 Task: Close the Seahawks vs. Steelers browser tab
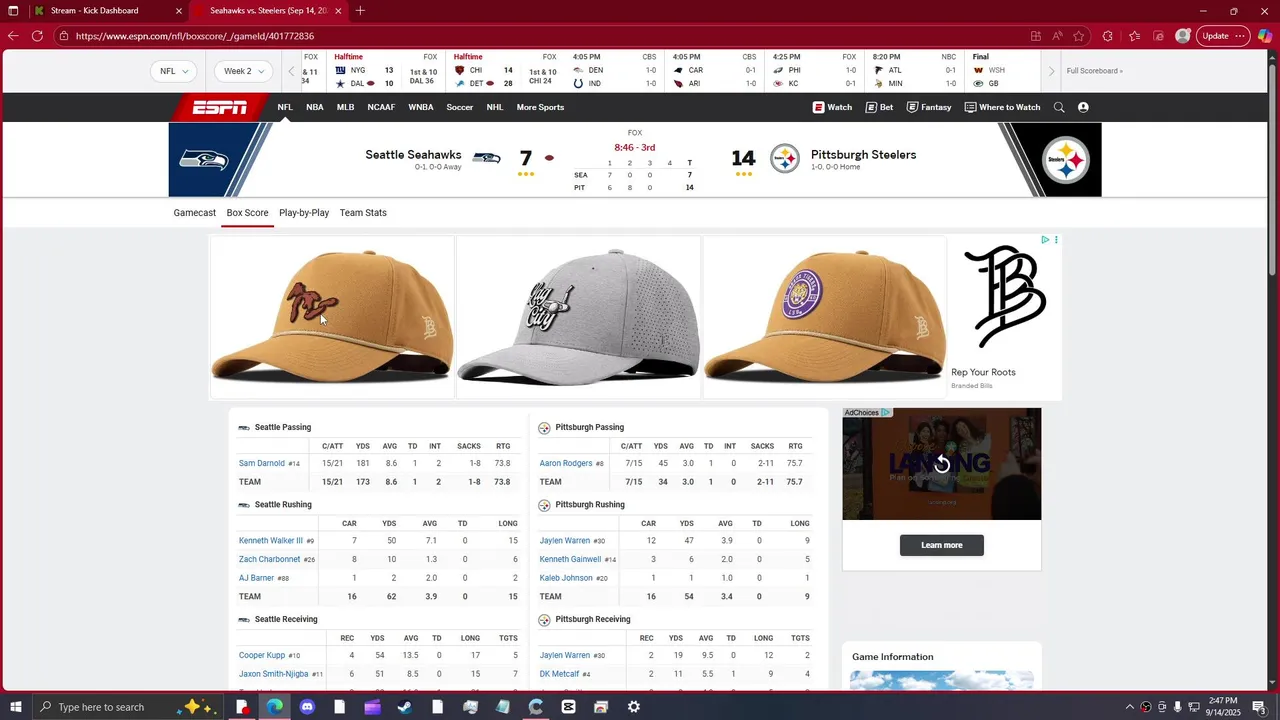click(x=339, y=11)
